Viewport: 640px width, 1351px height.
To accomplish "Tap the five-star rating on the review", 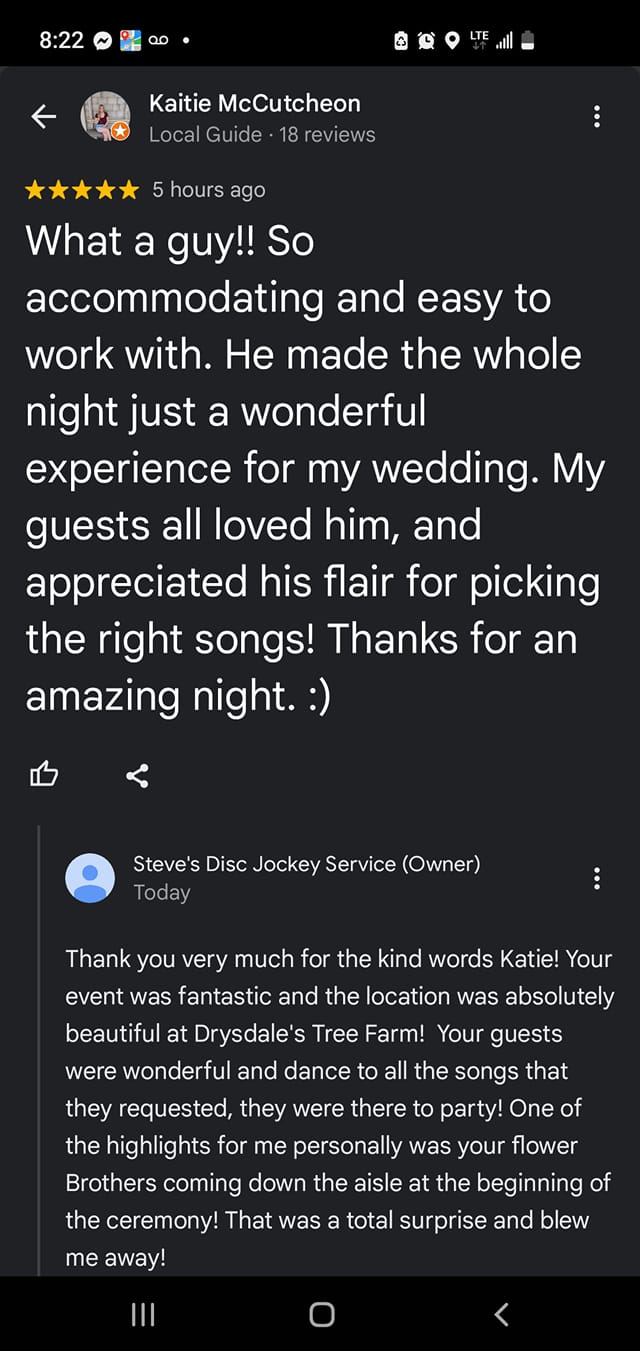I will coord(80,189).
